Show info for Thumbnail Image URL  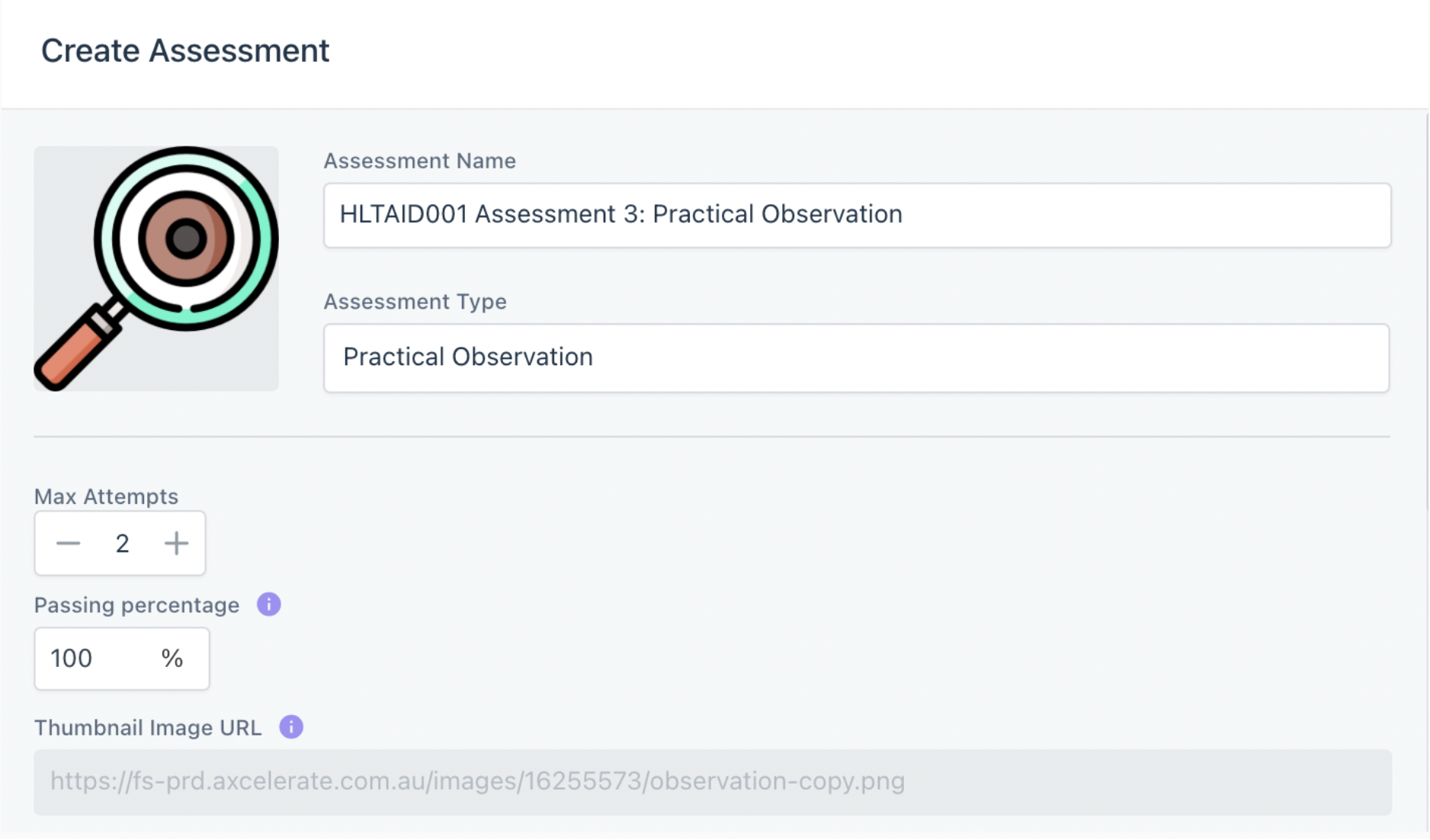(x=291, y=727)
